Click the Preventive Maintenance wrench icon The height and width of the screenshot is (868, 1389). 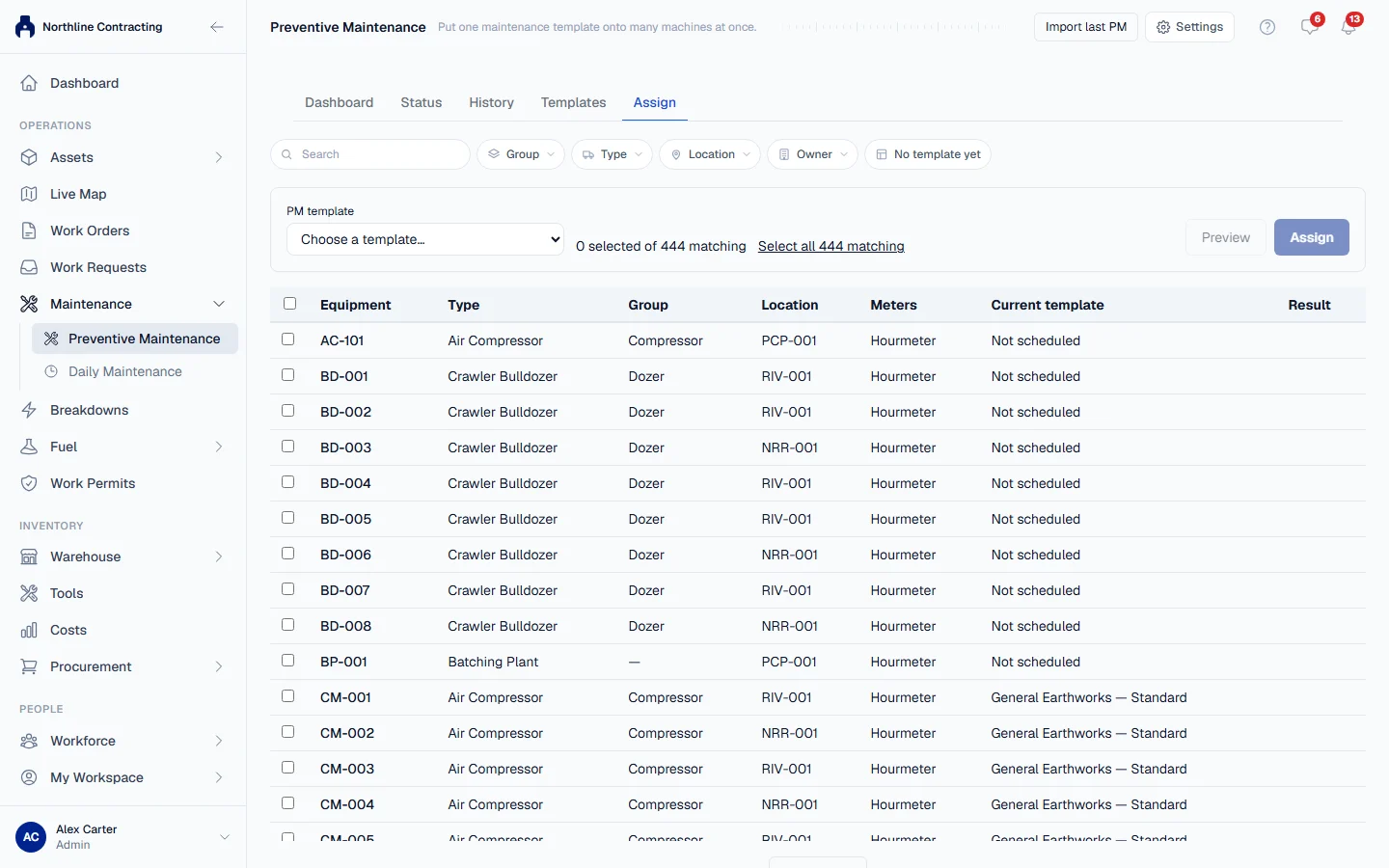click(x=51, y=339)
